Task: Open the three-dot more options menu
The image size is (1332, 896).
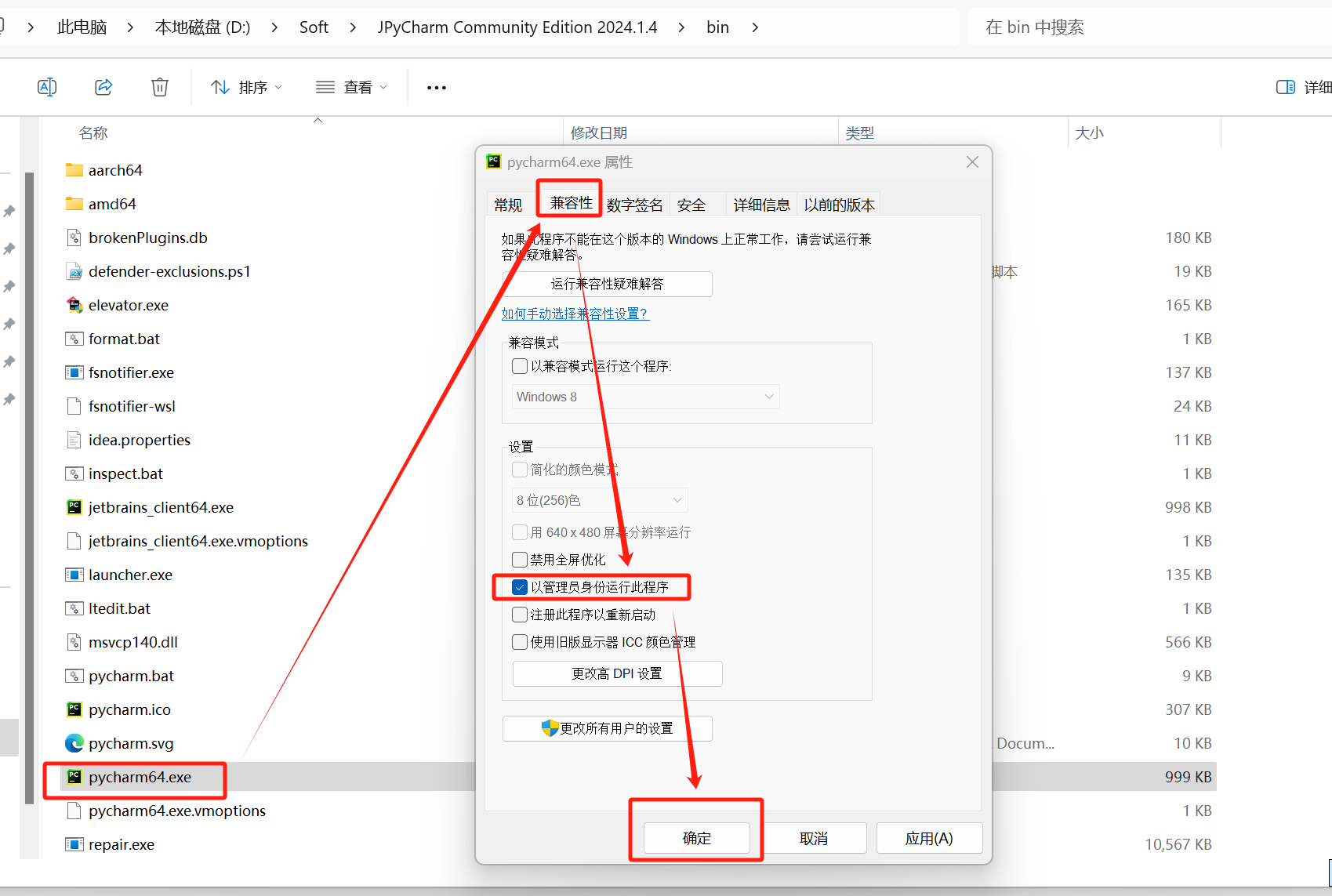Action: pyautogui.click(x=437, y=88)
